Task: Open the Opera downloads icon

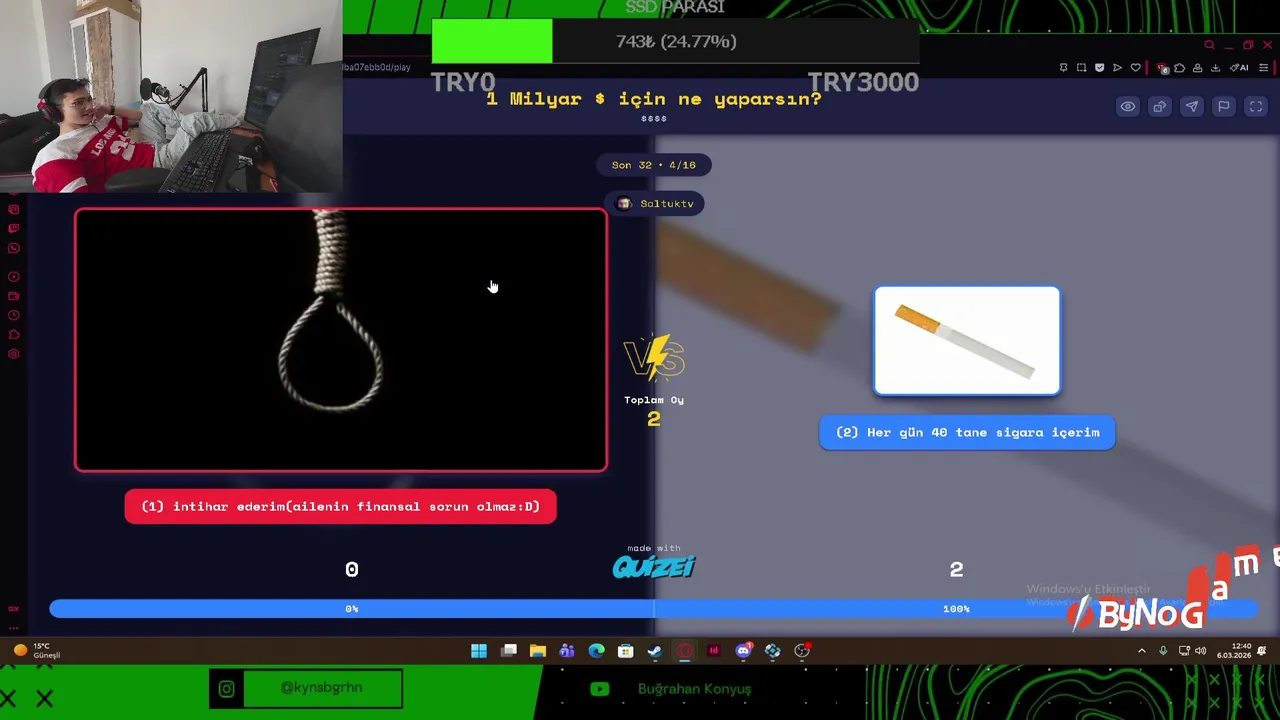Action: (1215, 68)
